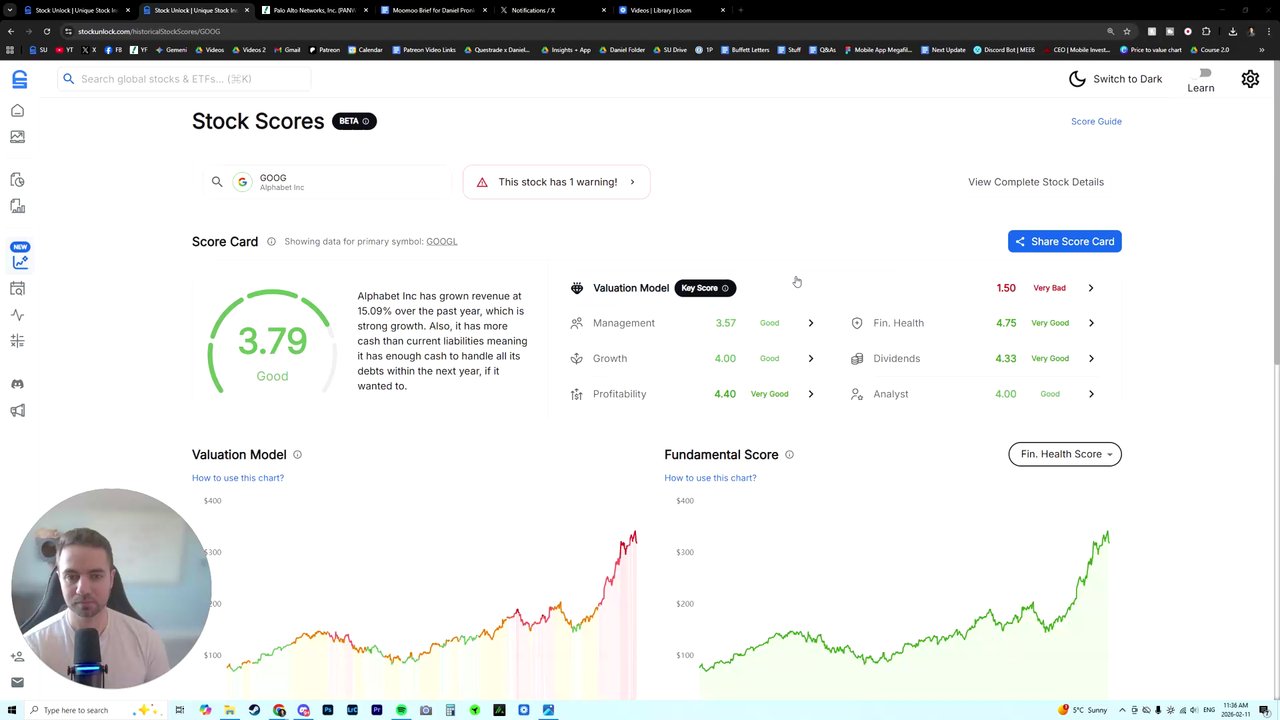This screenshot has height=720, width=1280.
Task: Open the megaphone announcements icon in sidebar
Action: tap(17, 411)
